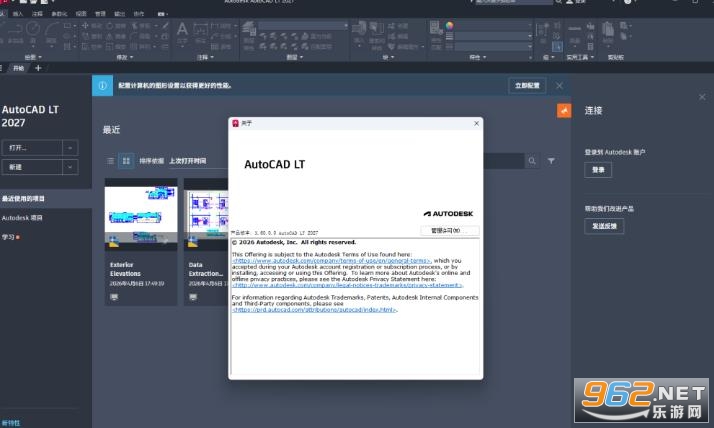Open the autocad attributions index link

(314, 310)
